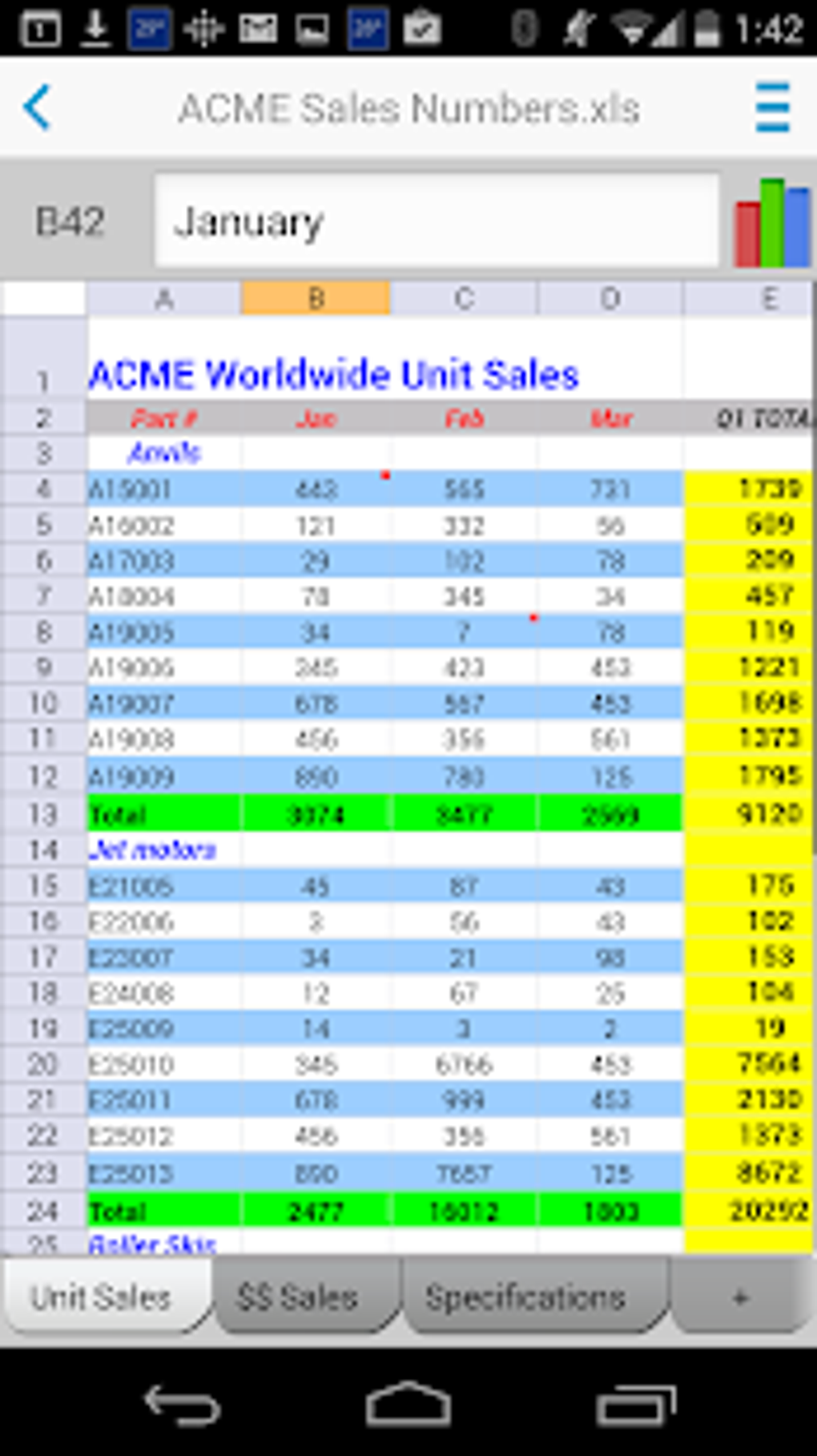Select cell 332 in row 5
The image size is (817, 1456).
(x=465, y=525)
